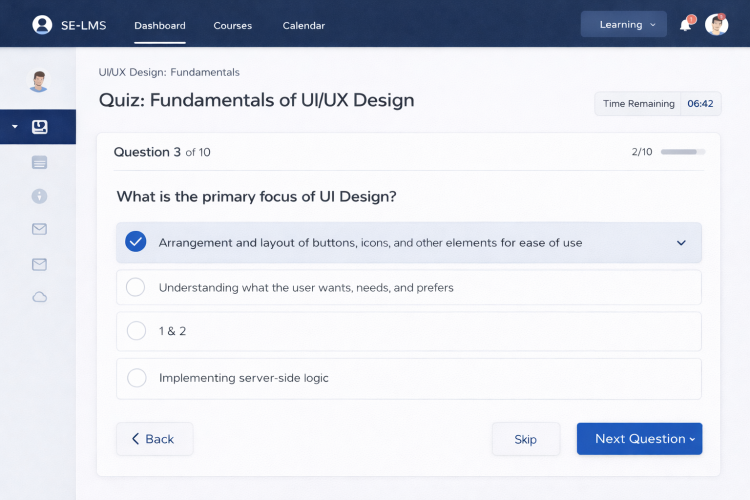
Task: Click the quiz progress bar
Action: pos(683,152)
